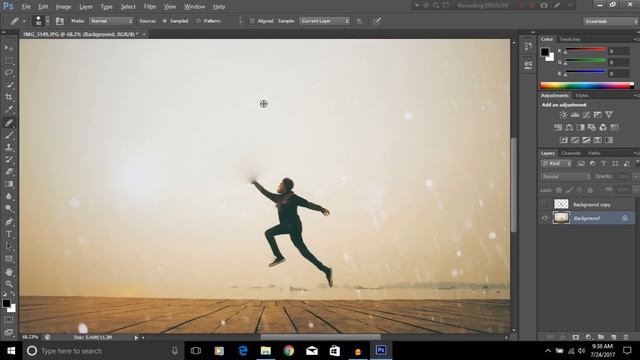Screen dimensions: 640x360
Task: Switch to the Channels tab
Action: [571, 153]
